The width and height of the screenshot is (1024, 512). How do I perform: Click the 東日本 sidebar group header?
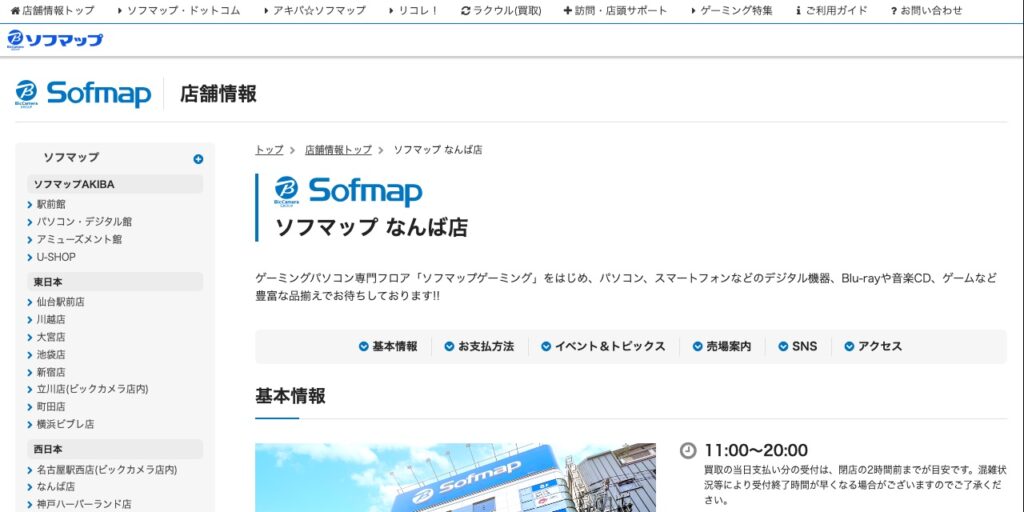coord(115,282)
